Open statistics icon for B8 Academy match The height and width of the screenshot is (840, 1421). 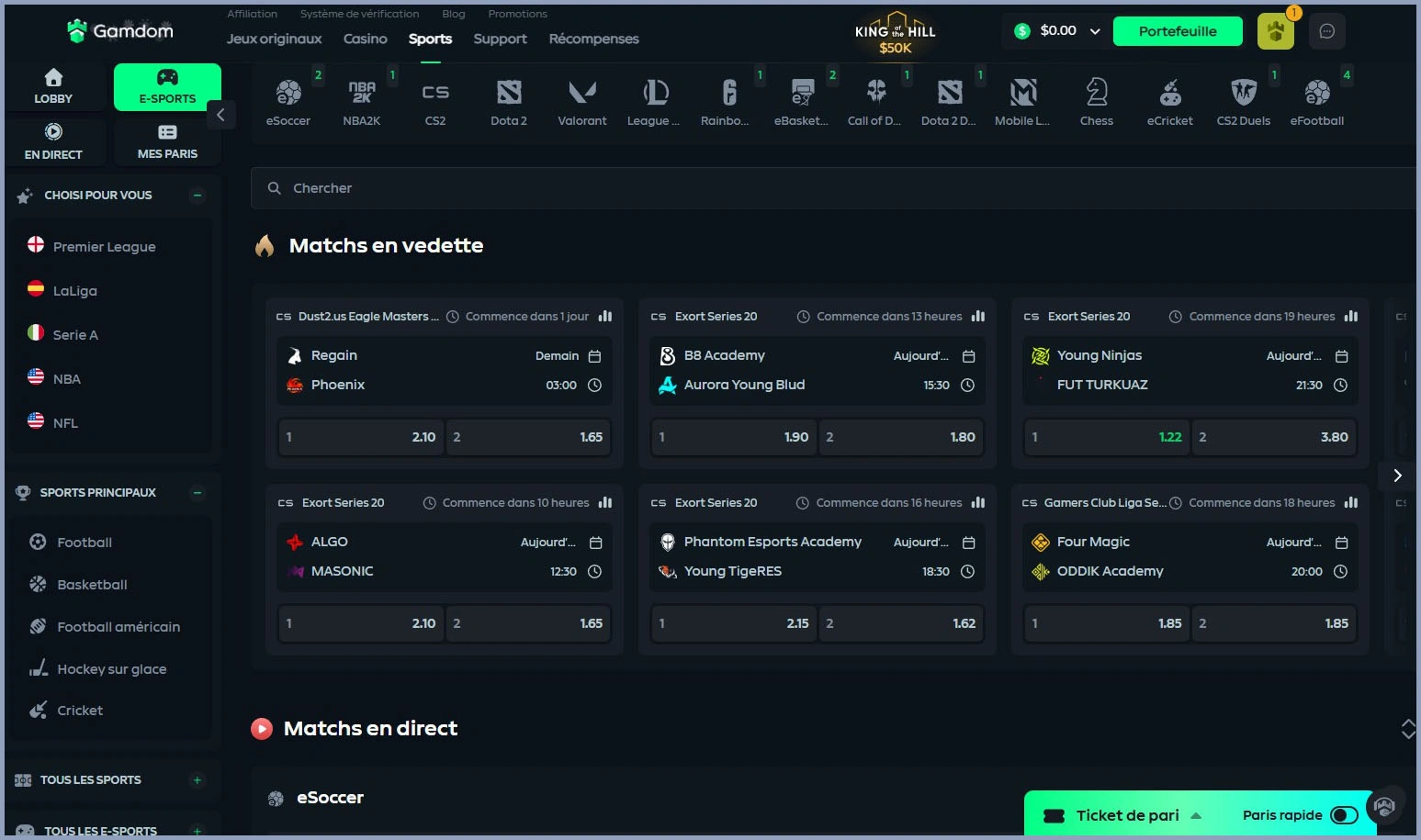[x=978, y=316]
